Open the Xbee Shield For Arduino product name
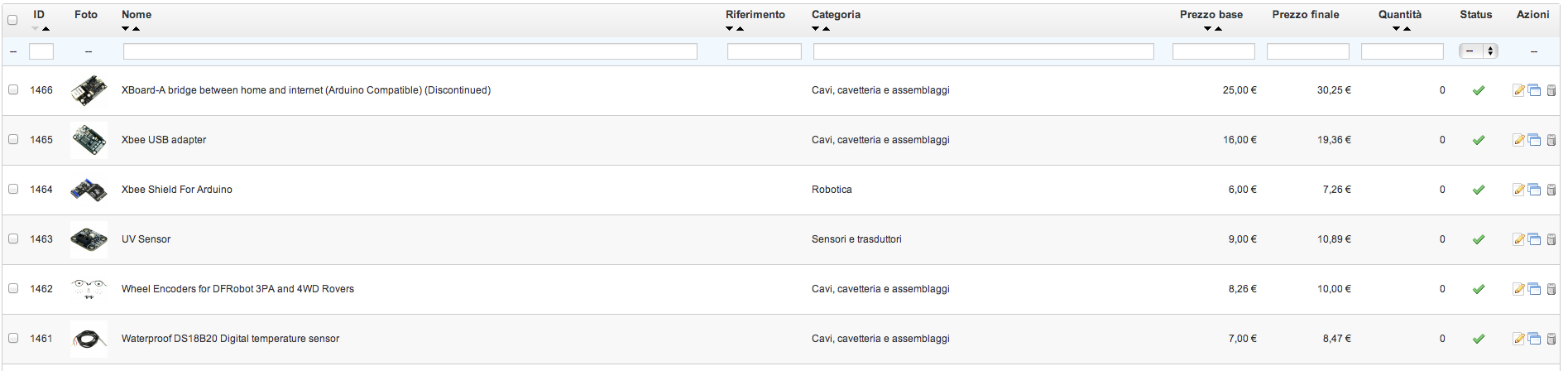This screenshot has width=1568, height=371. 177,190
